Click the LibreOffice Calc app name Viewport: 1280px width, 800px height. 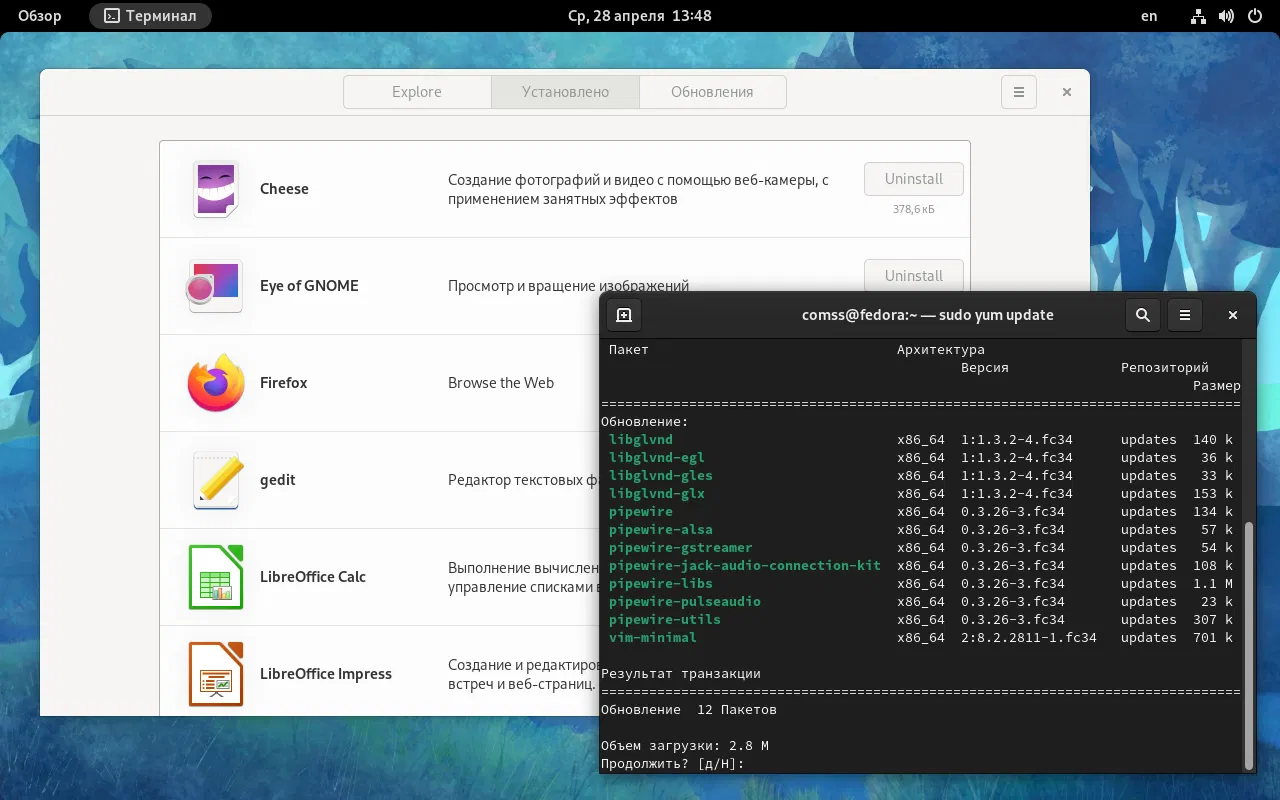point(313,577)
